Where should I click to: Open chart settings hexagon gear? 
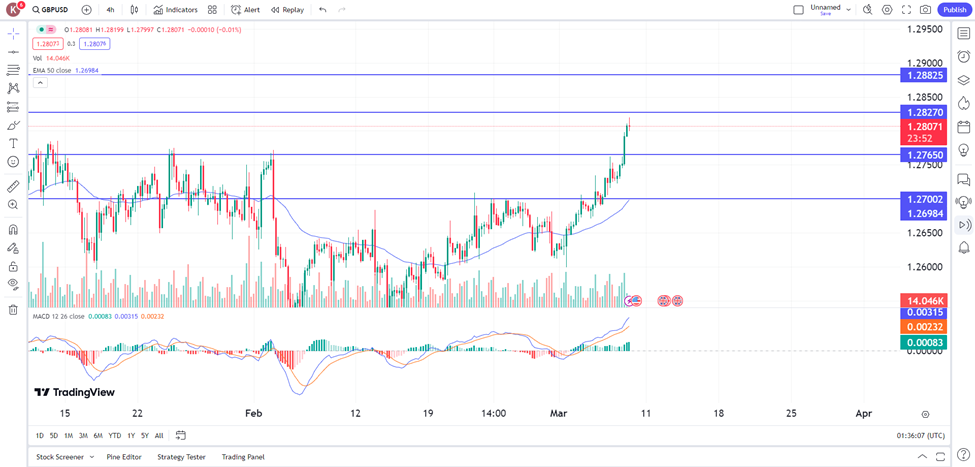pos(887,10)
